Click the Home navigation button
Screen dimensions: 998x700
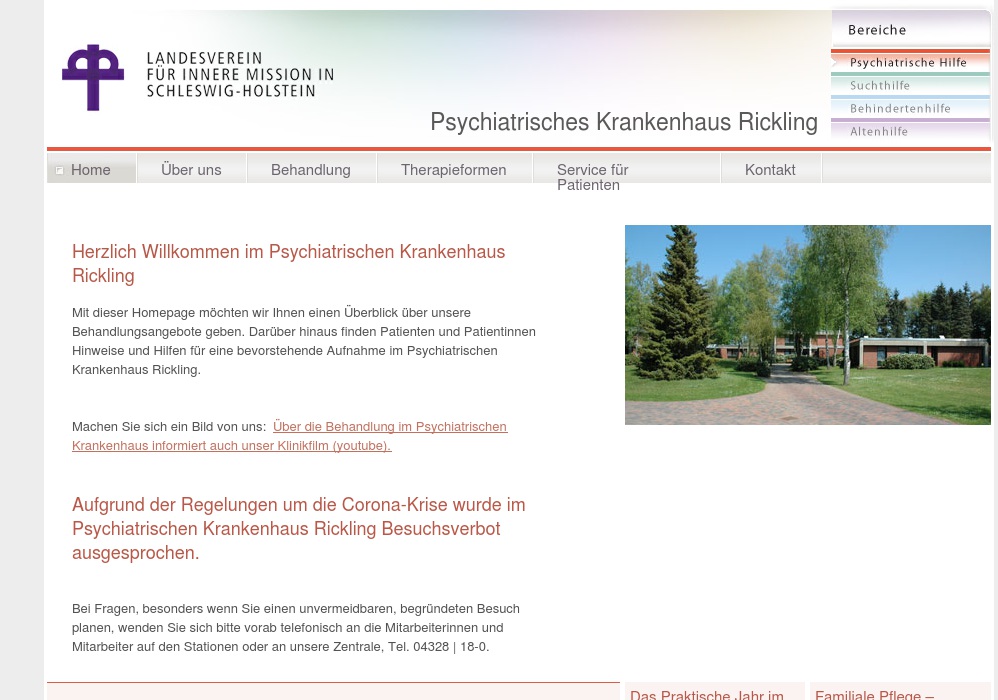coord(91,170)
